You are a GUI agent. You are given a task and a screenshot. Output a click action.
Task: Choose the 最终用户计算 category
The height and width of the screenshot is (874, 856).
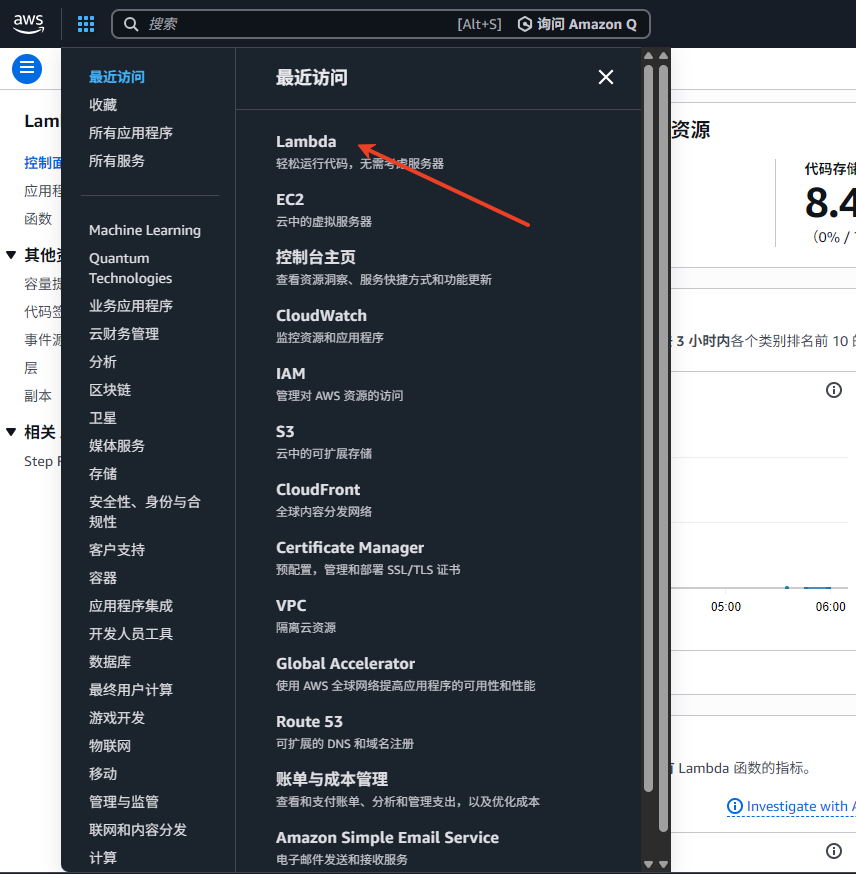point(130,690)
